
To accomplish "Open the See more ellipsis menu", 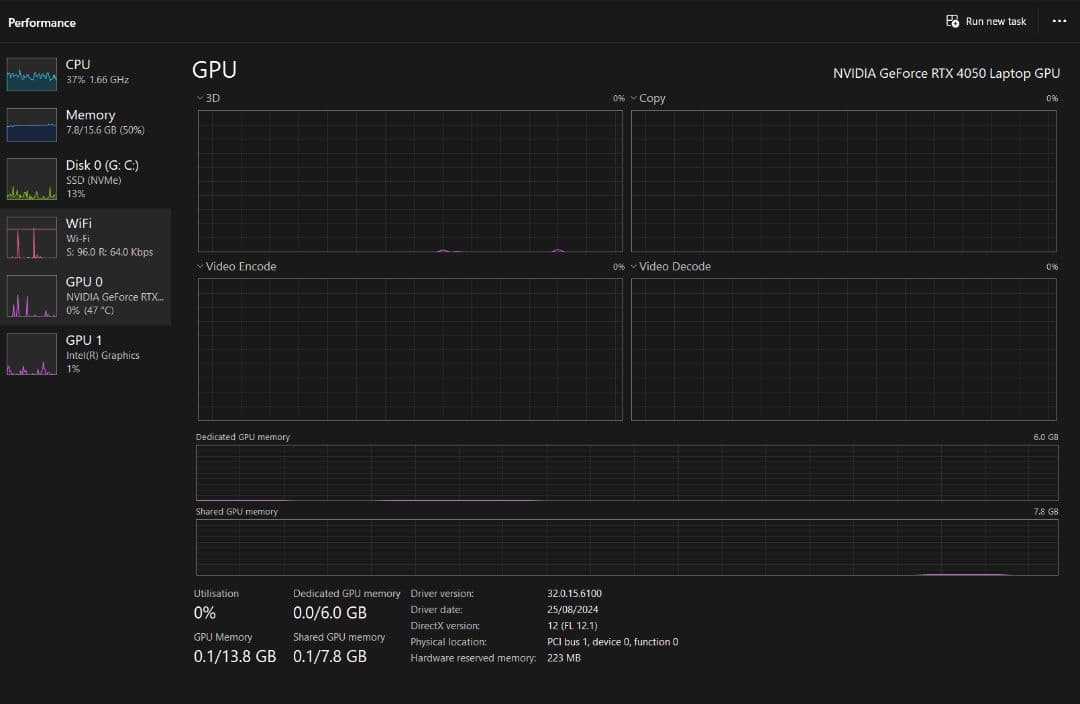I will pos(1059,20).
